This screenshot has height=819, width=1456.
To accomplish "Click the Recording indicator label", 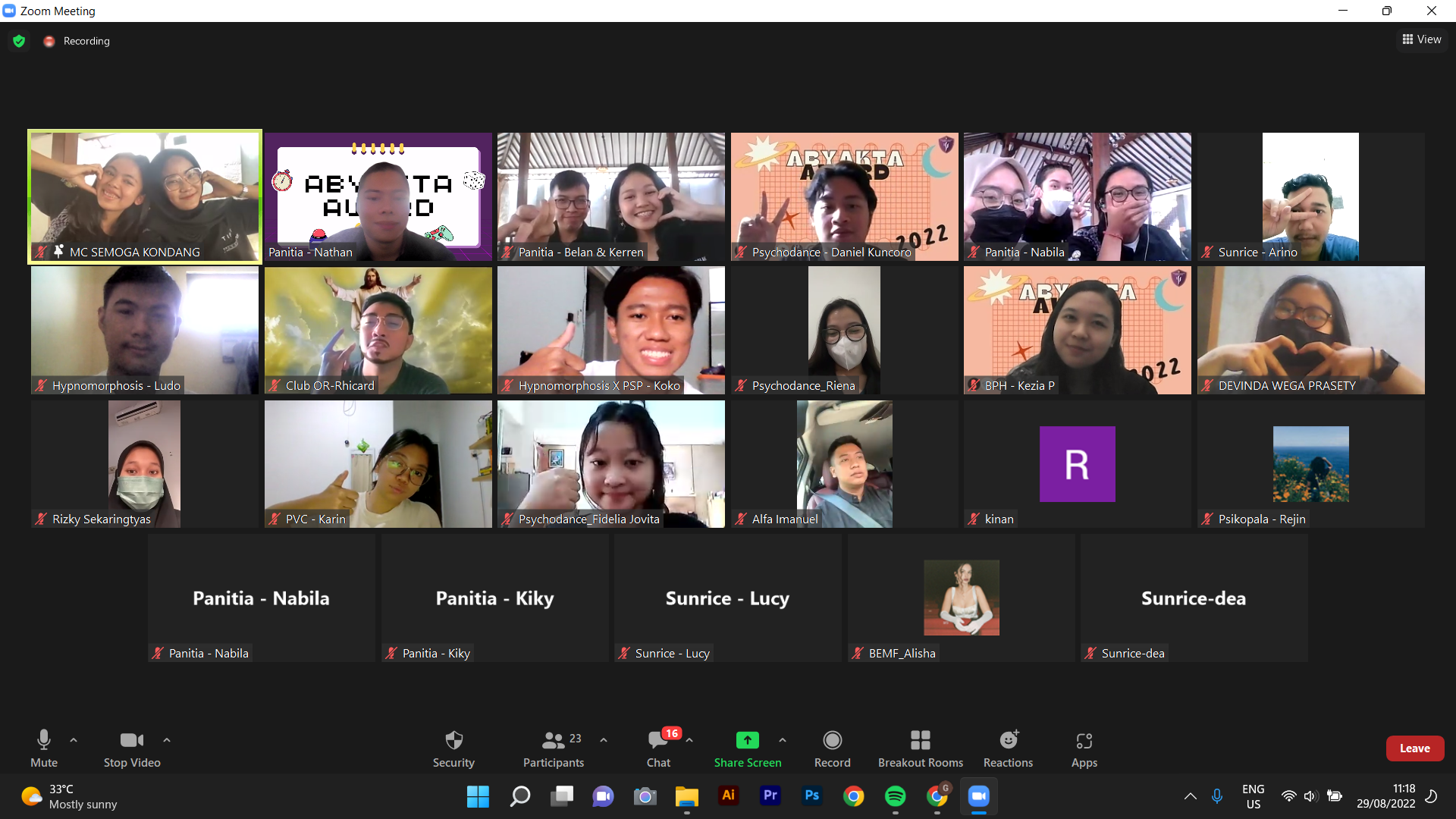I will click(86, 41).
